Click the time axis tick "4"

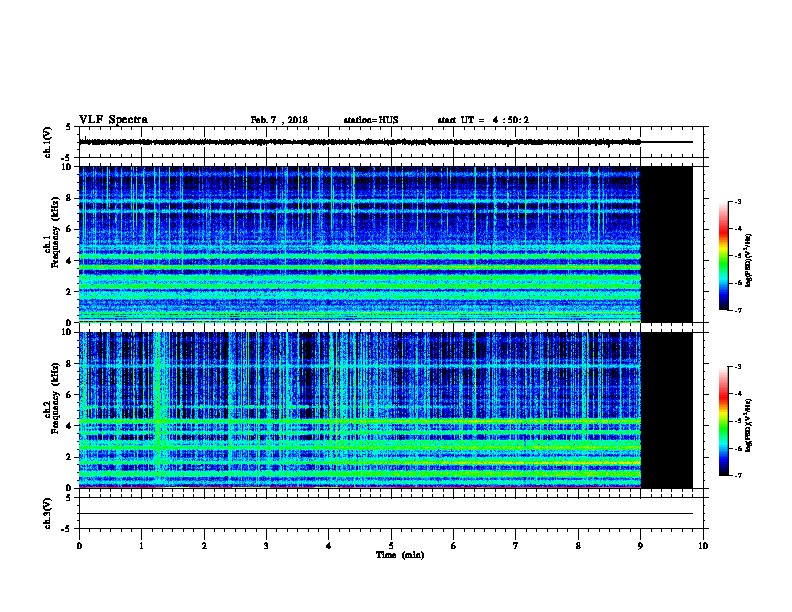(x=329, y=546)
